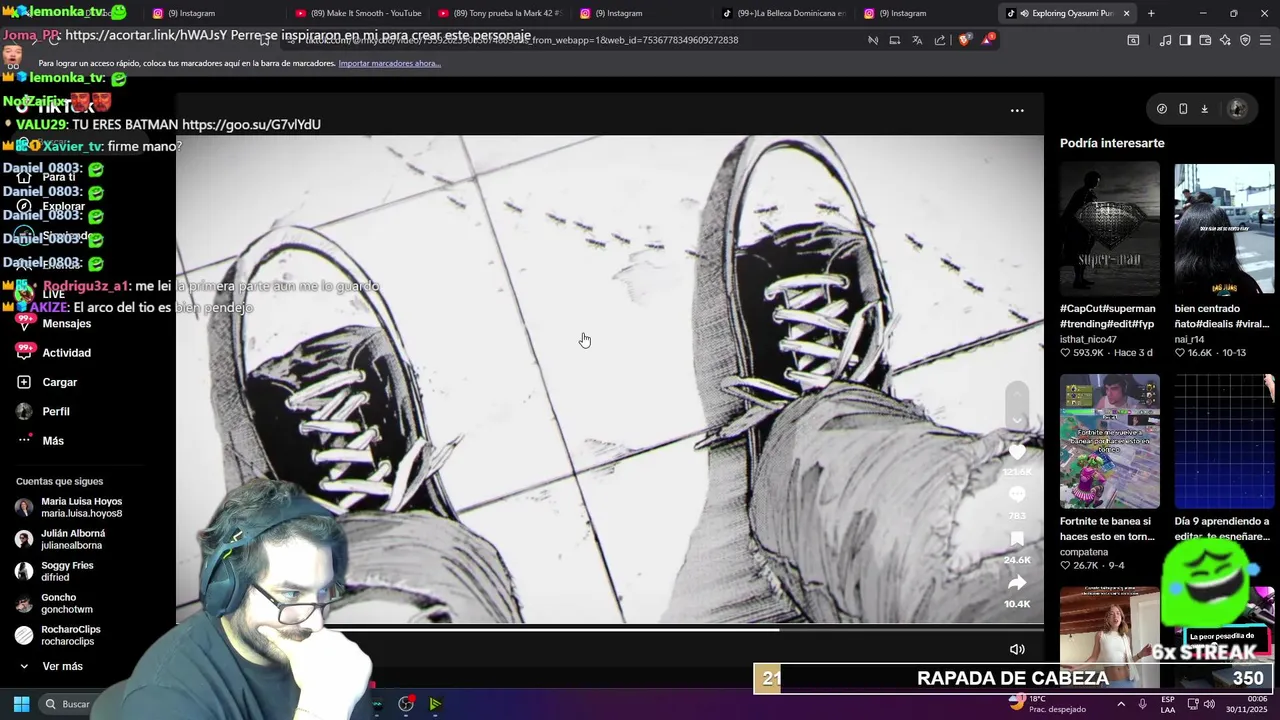Screen dimensions: 1280x720
Task: Switch to 'Tony prueba la Mark 42' tab
Action: (502, 13)
